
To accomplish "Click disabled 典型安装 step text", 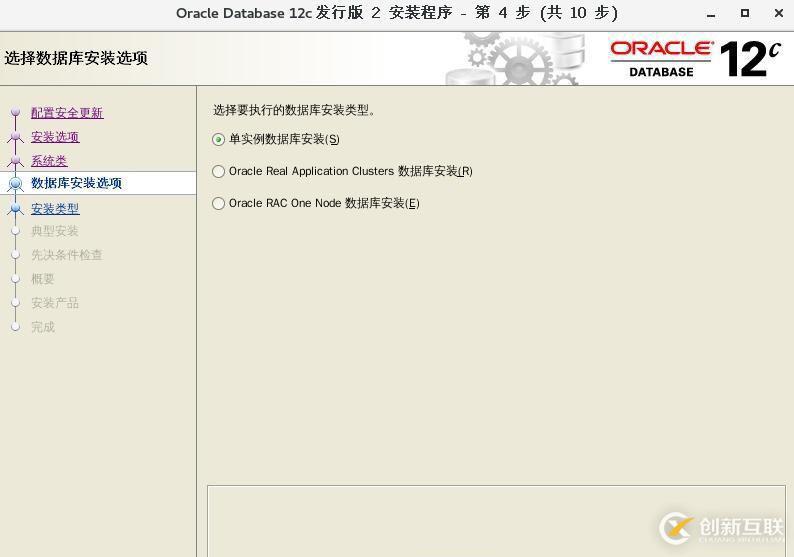I will 55,231.
